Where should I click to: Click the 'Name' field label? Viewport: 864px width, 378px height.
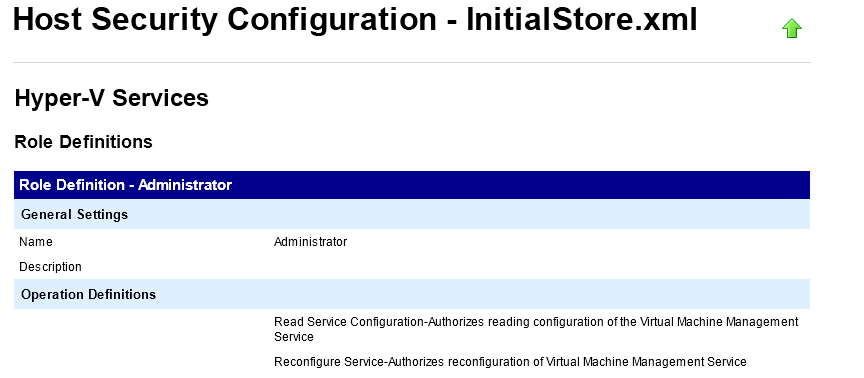[36, 242]
